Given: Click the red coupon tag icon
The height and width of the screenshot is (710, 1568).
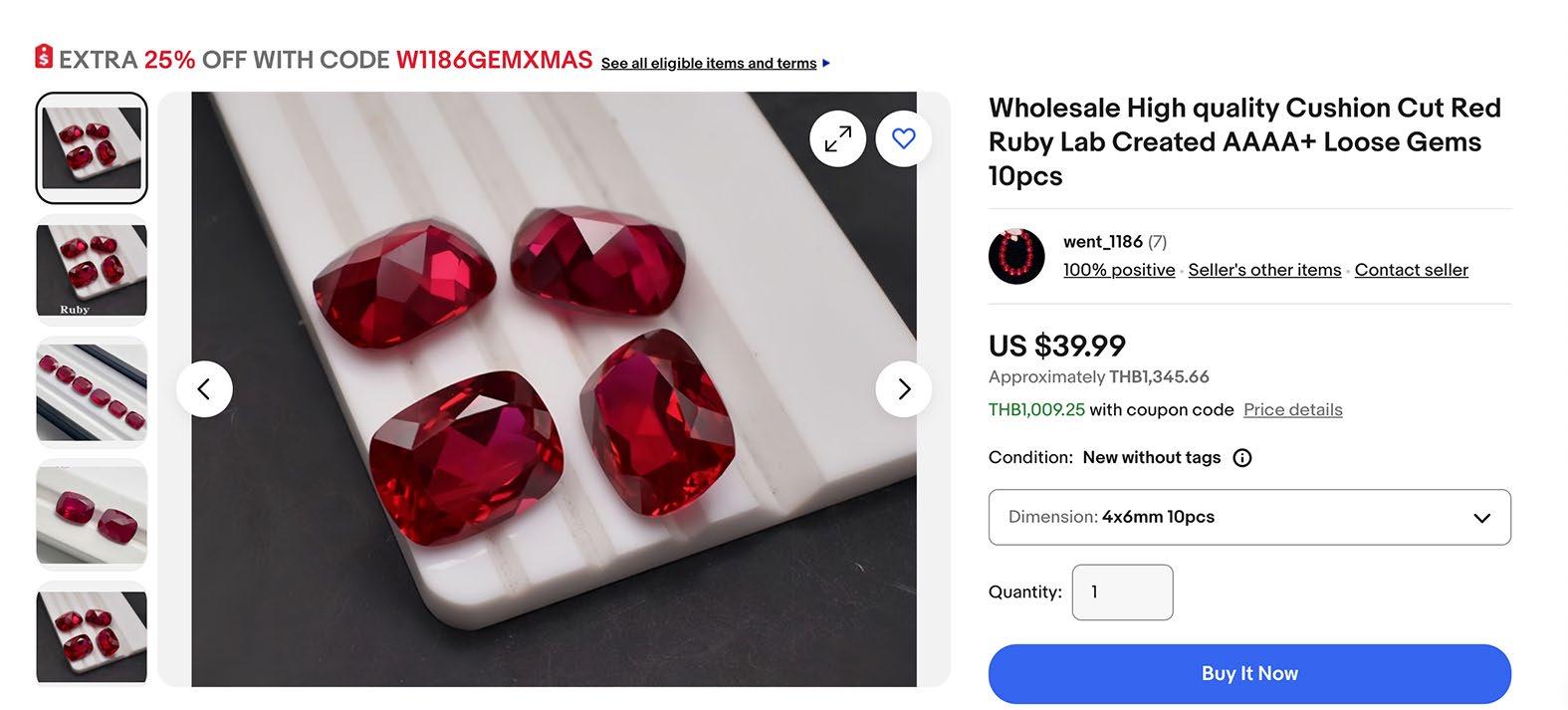Looking at the screenshot, I should coord(44,57).
